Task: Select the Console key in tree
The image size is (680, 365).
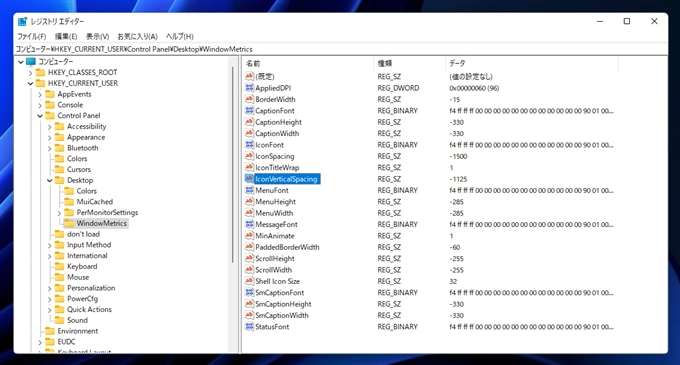Action: [x=70, y=105]
